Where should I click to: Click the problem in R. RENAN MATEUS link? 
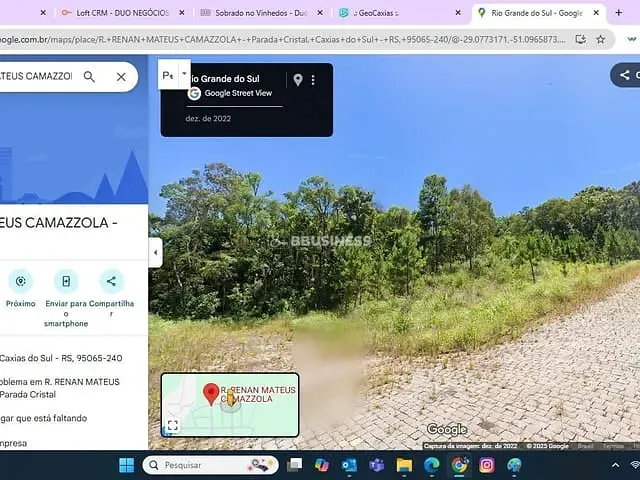pyautogui.click(x=60, y=388)
